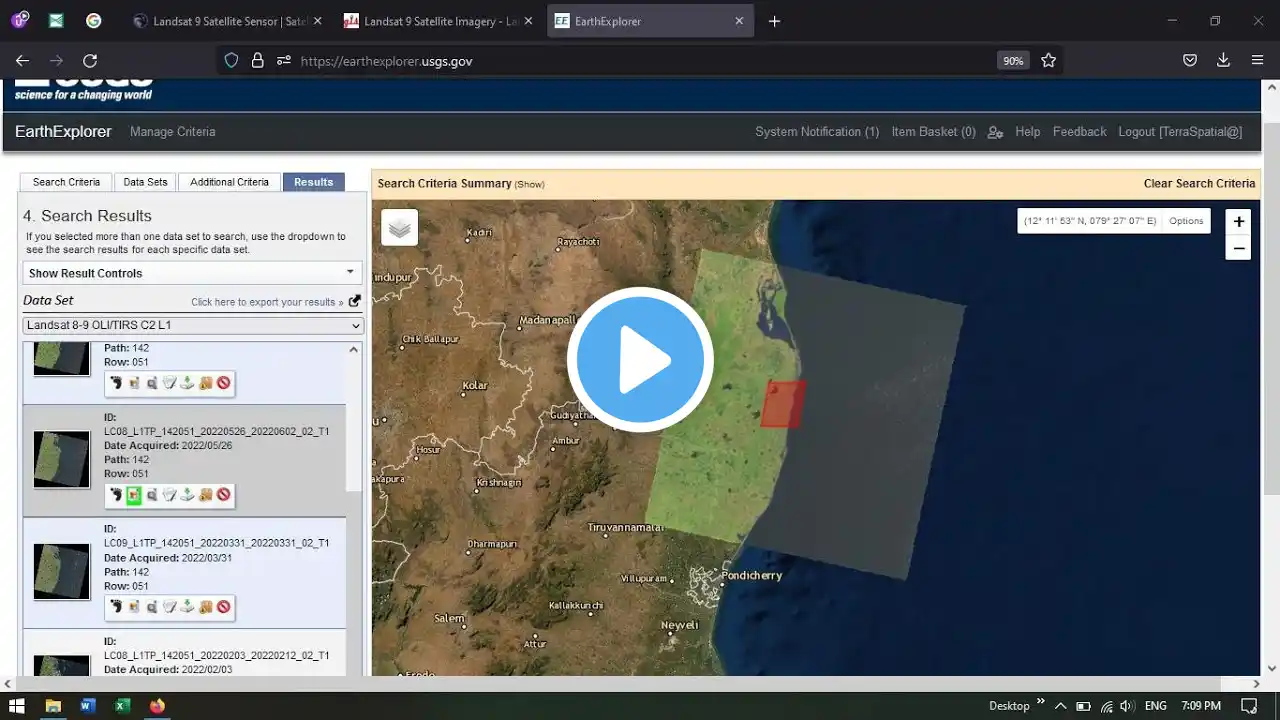
Task: Expand the Show Result Controls dropdown
Action: [x=192, y=273]
